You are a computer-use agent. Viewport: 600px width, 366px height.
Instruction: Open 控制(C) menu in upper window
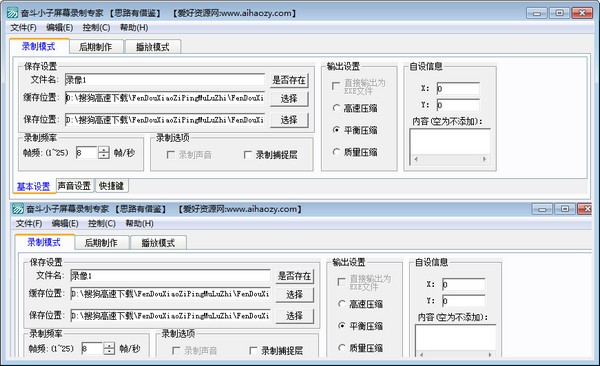coord(96,28)
